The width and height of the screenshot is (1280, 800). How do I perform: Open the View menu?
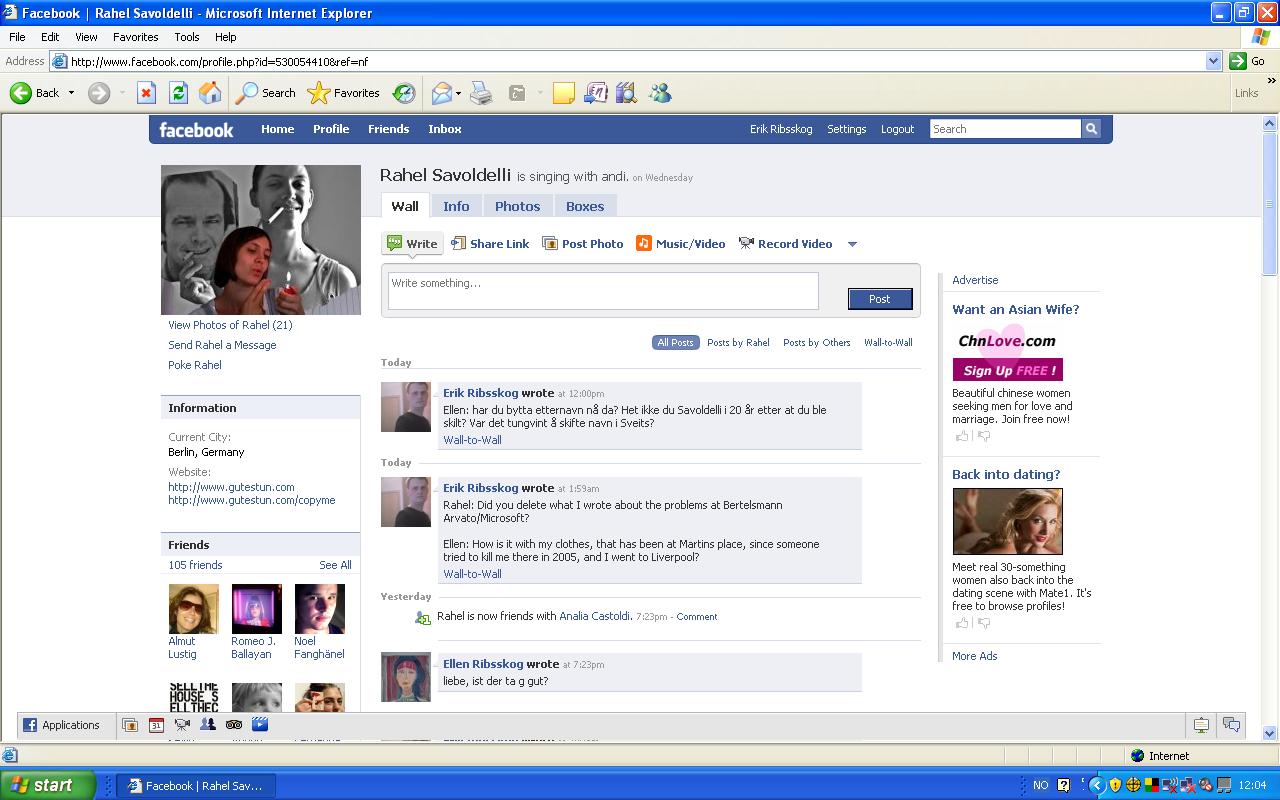(86, 37)
